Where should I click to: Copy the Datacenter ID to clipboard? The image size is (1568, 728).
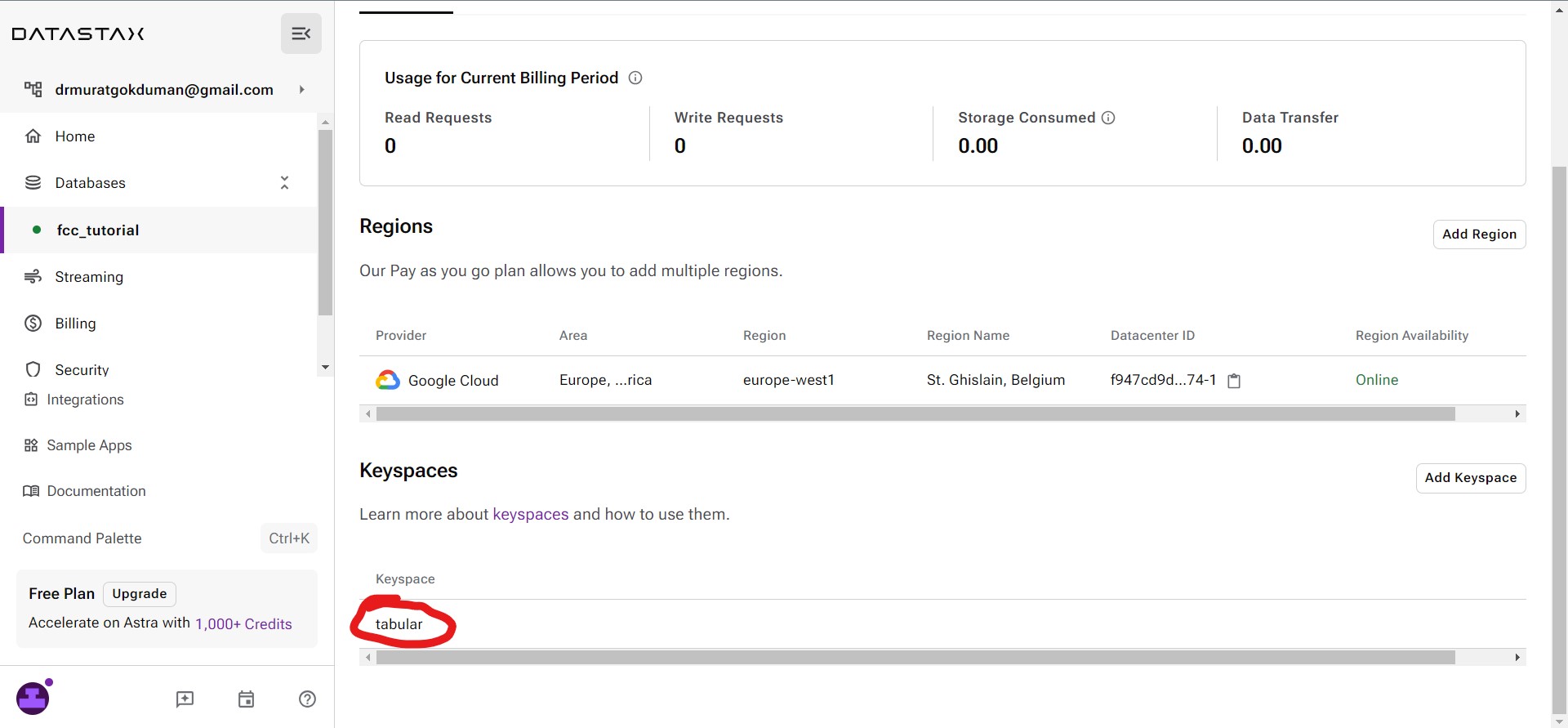pyautogui.click(x=1234, y=381)
